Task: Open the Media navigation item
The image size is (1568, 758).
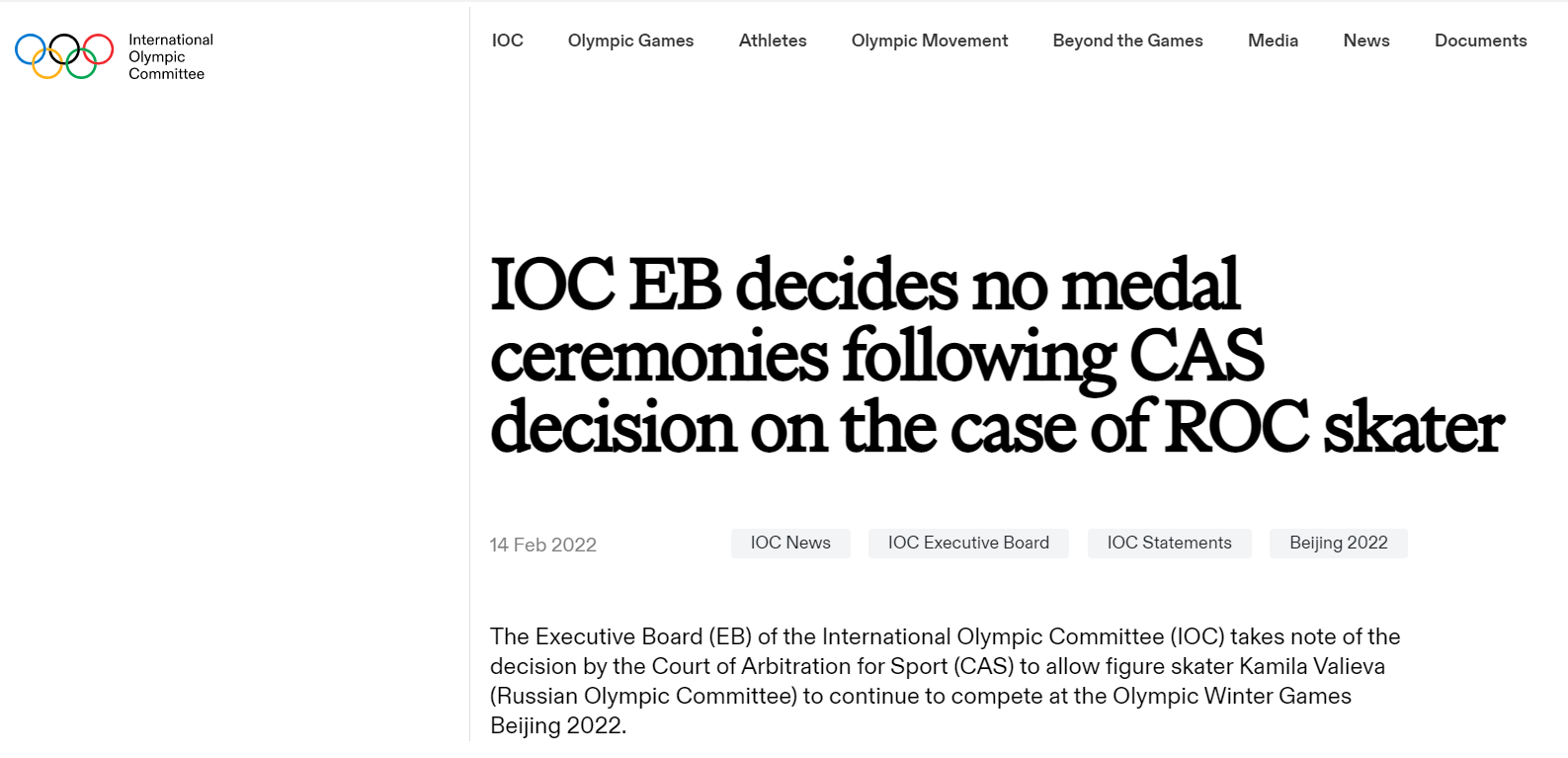Action: click(1273, 41)
